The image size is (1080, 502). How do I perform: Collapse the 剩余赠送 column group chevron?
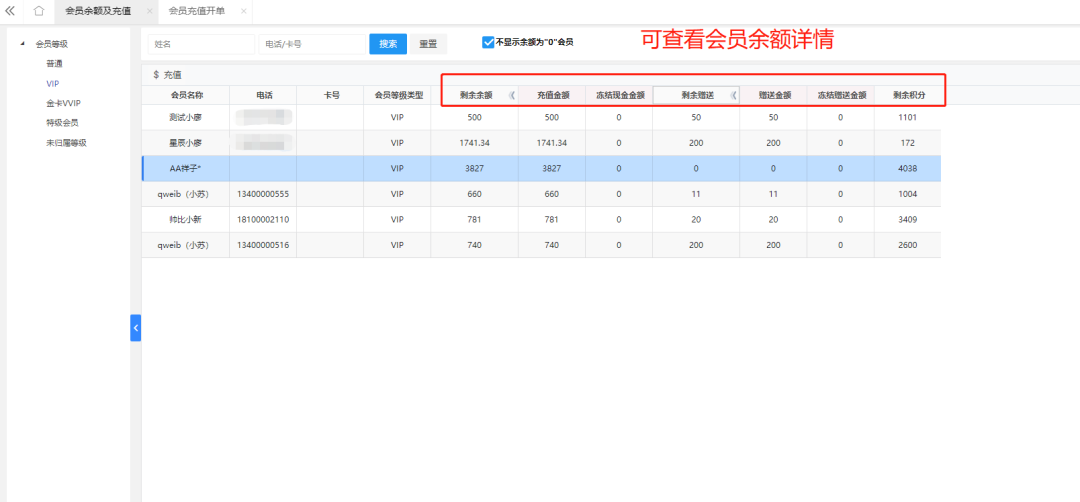(733, 95)
